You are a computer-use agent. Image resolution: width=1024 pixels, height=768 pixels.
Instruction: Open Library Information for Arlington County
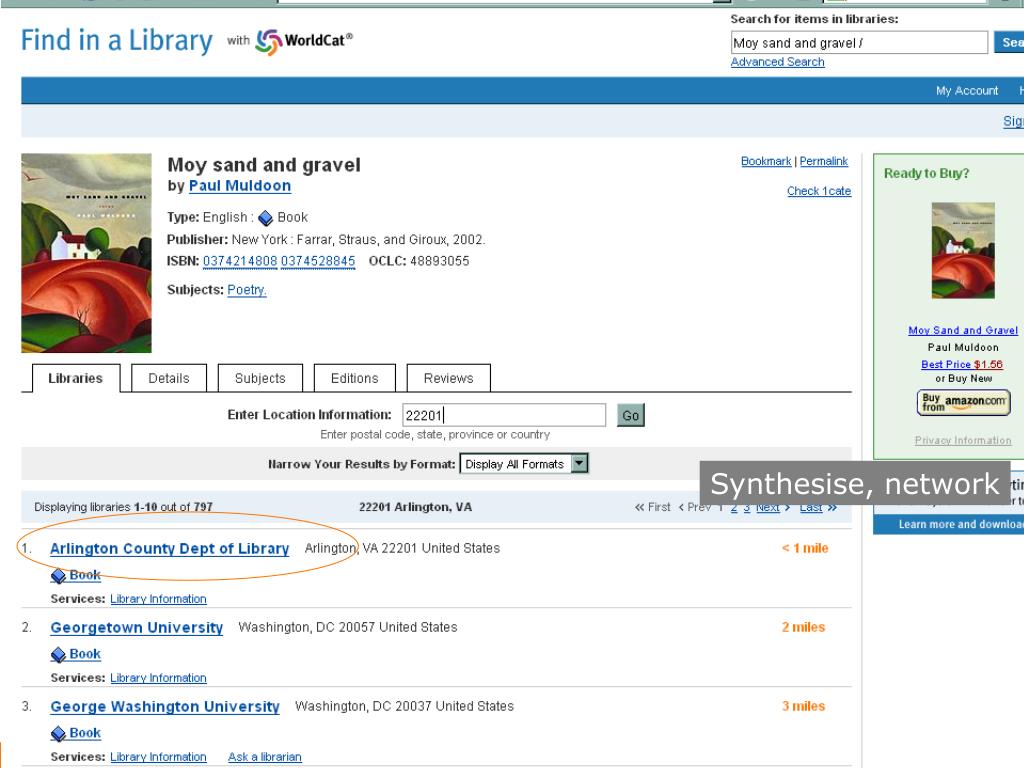click(x=158, y=599)
